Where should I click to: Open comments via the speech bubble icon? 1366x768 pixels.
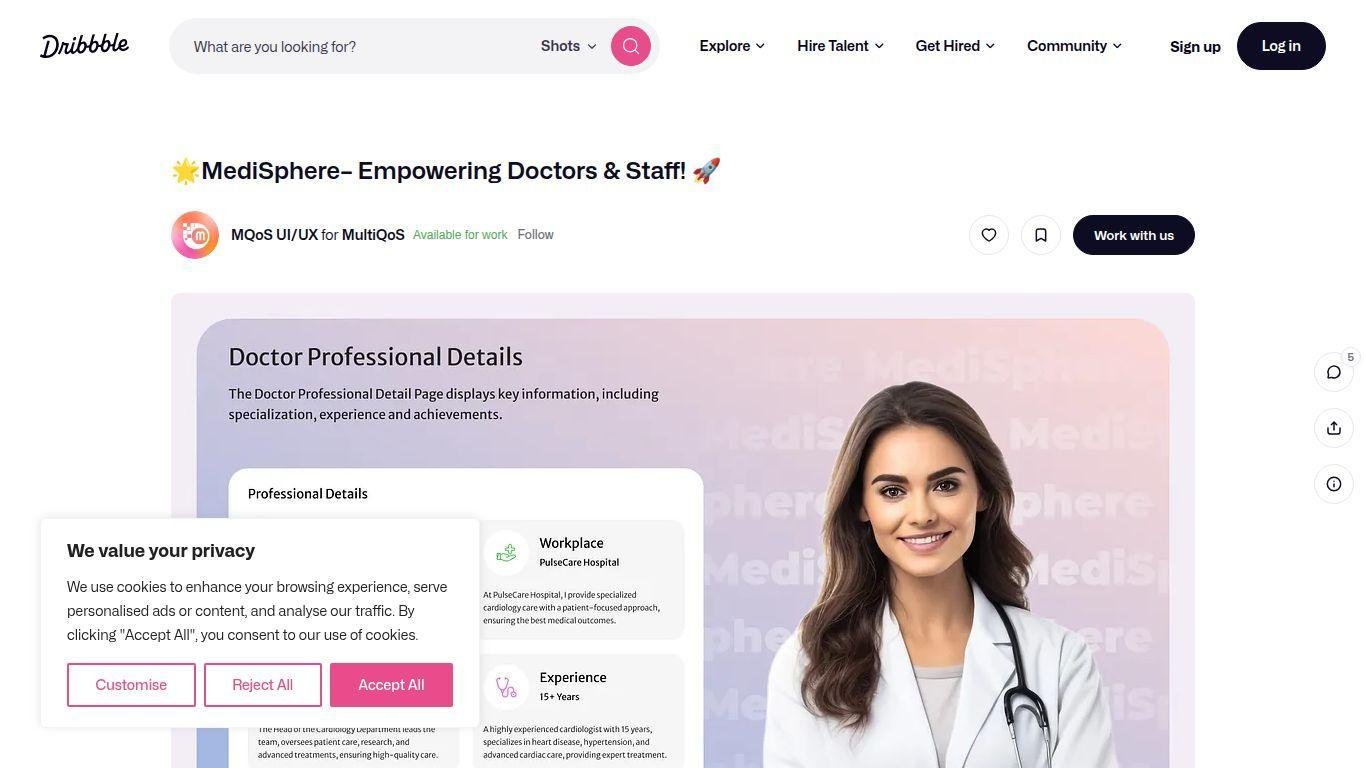click(x=1334, y=372)
